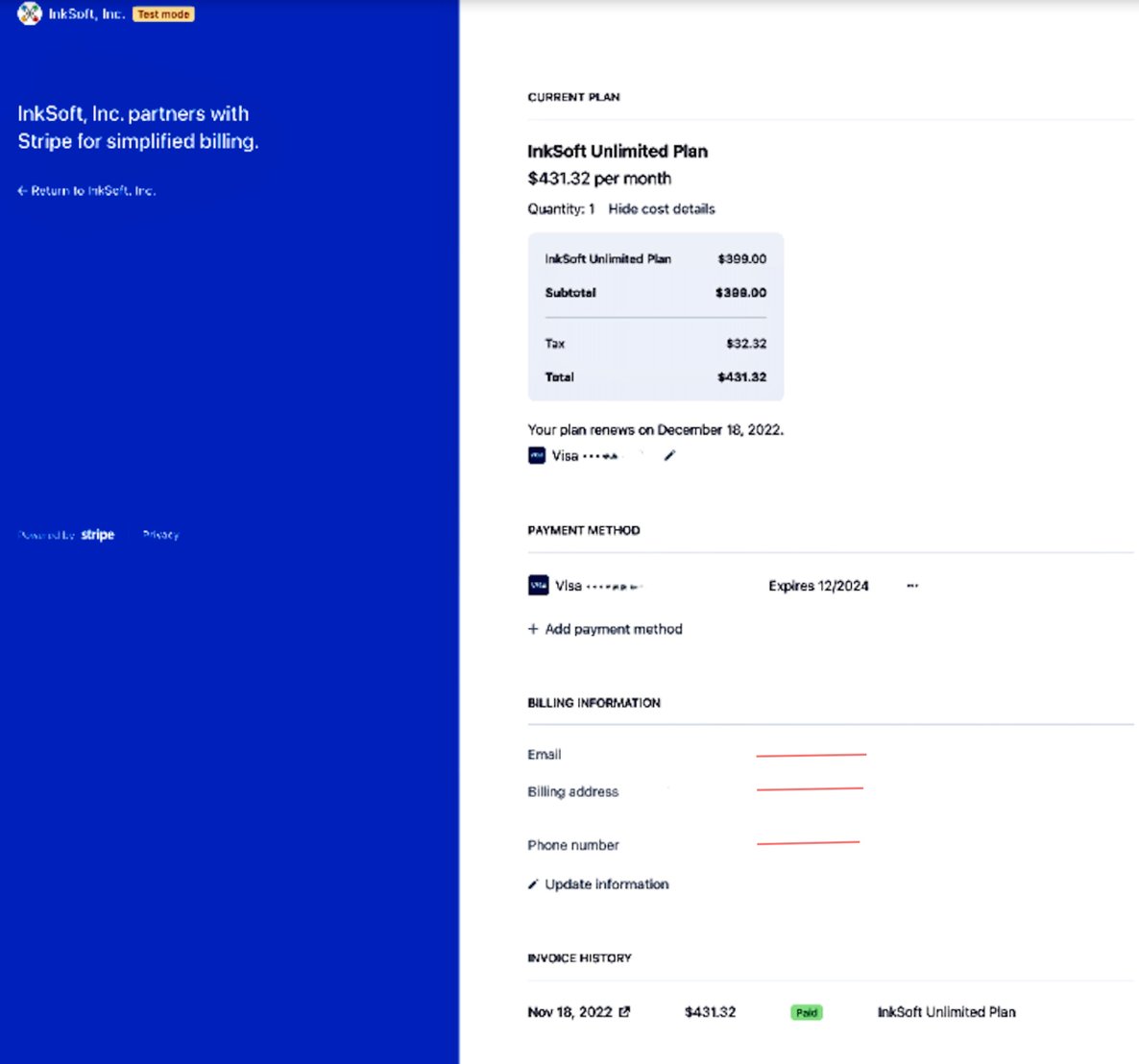Click Add payment method

point(613,629)
